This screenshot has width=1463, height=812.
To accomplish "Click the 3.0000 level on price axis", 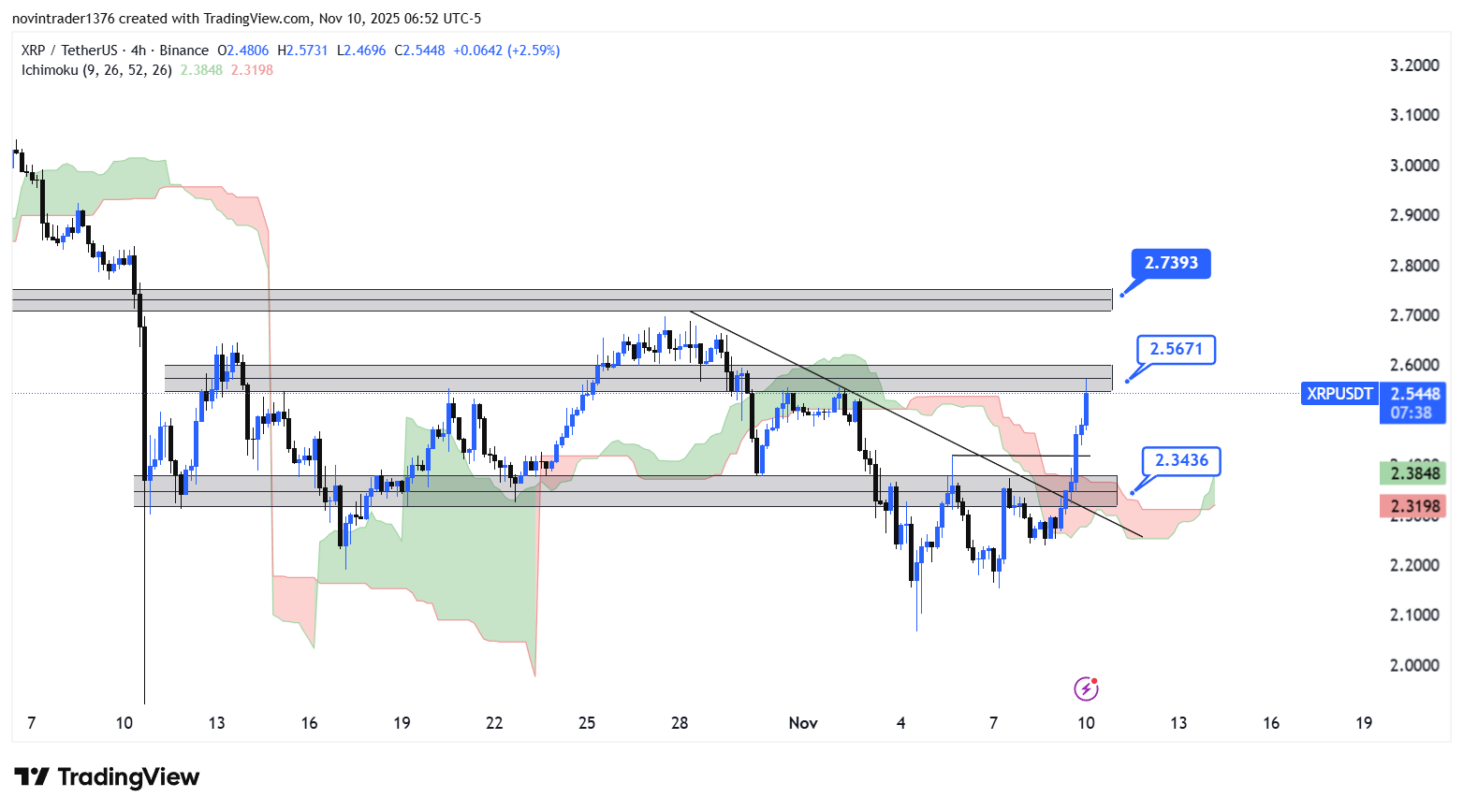I will [x=1413, y=166].
